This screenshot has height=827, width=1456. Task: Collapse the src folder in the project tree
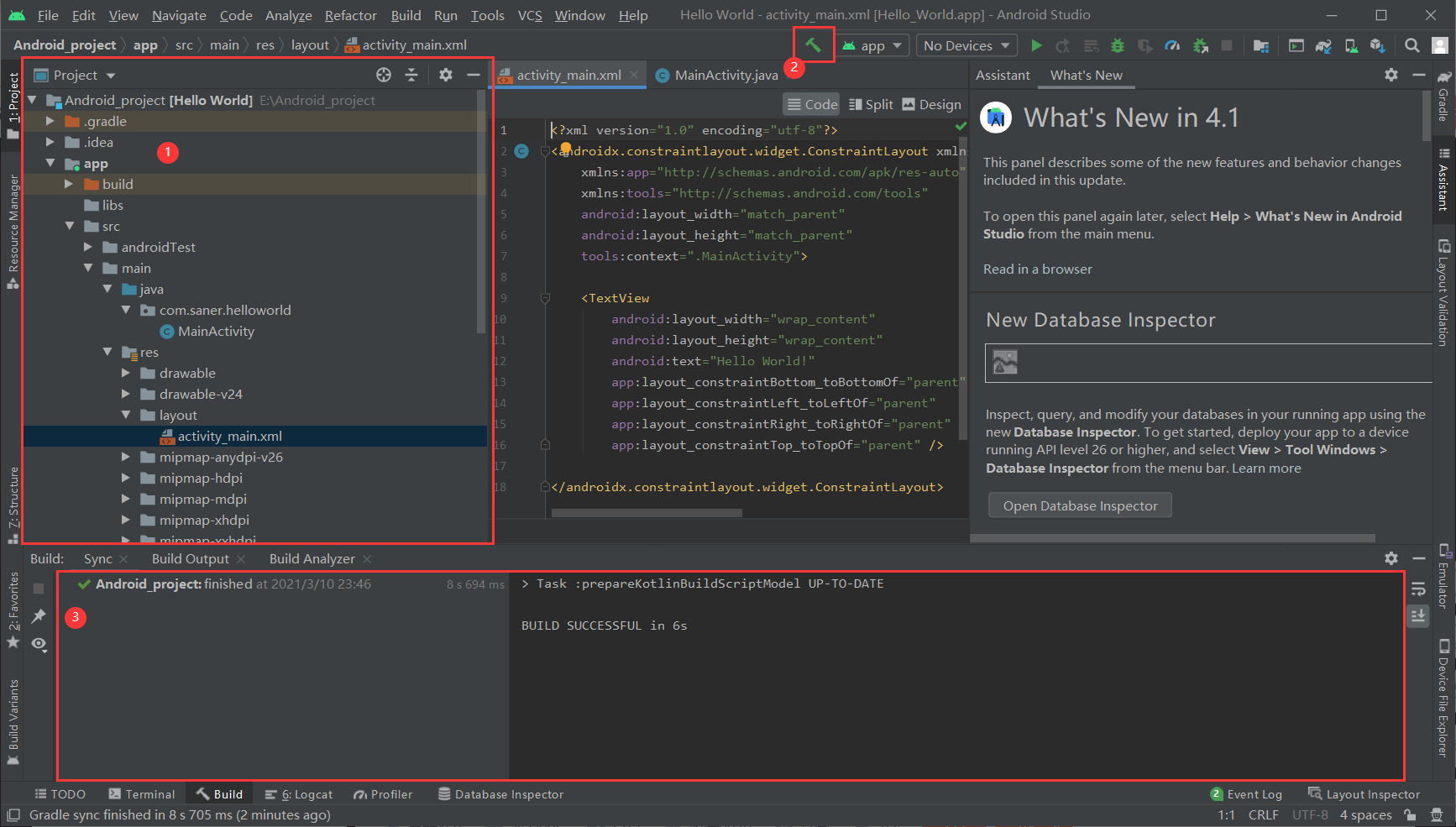pos(71,226)
